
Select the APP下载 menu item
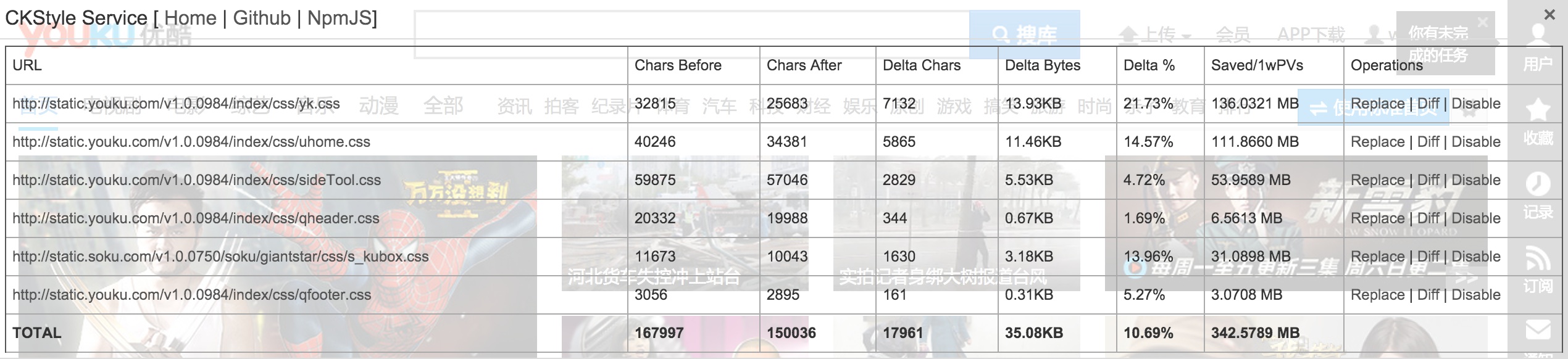[1311, 35]
